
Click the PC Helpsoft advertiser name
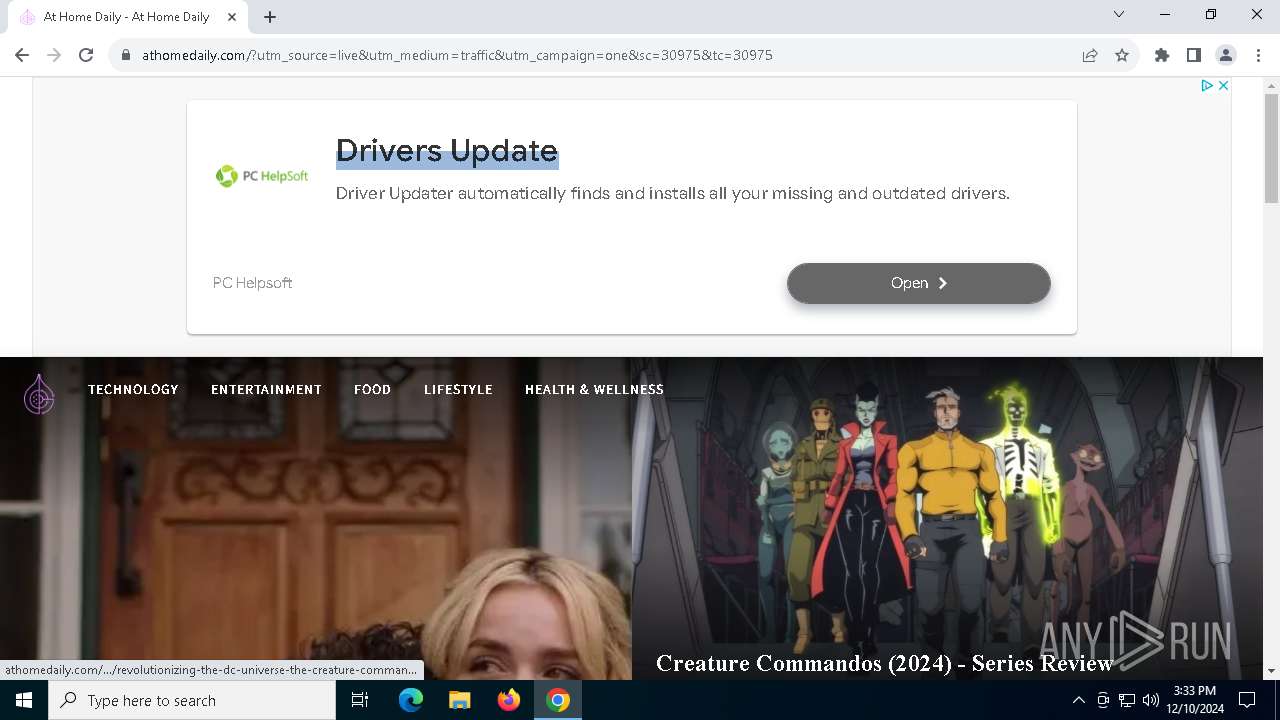click(x=252, y=283)
